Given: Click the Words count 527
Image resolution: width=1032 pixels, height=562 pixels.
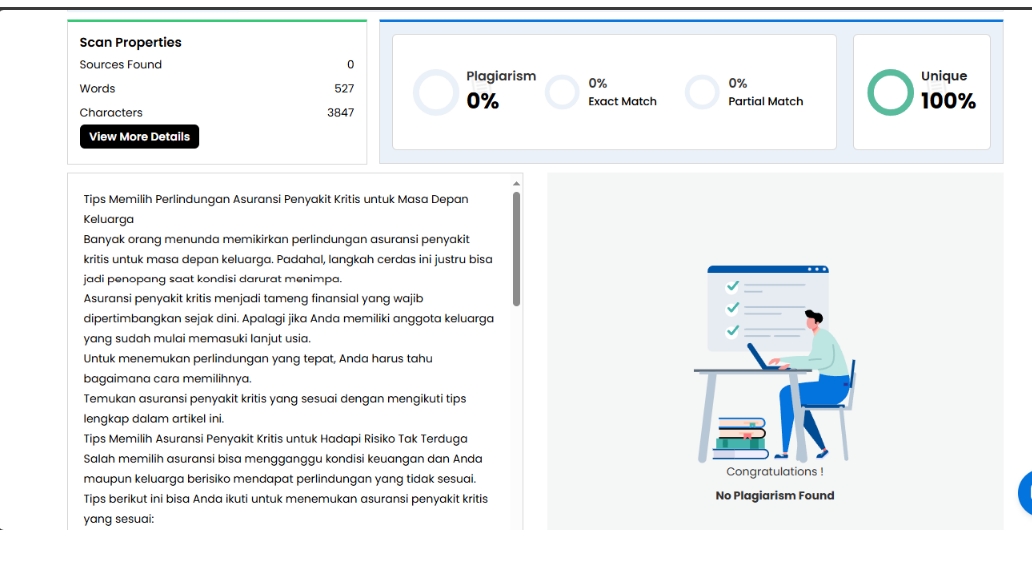Looking at the screenshot, I should [344, 89].
